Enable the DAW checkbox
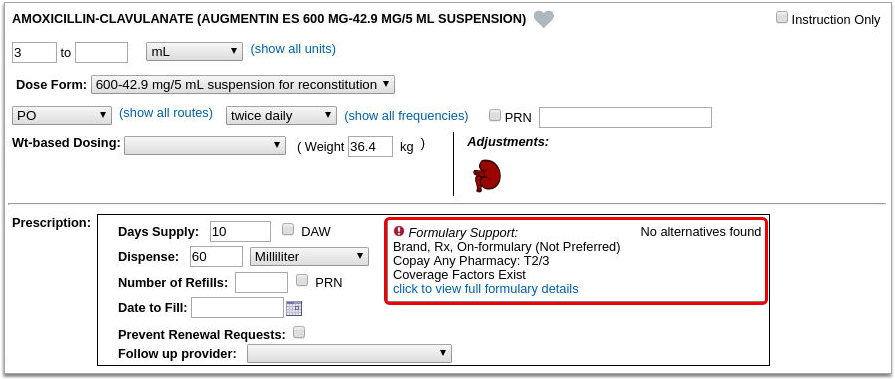 (289, 230)
